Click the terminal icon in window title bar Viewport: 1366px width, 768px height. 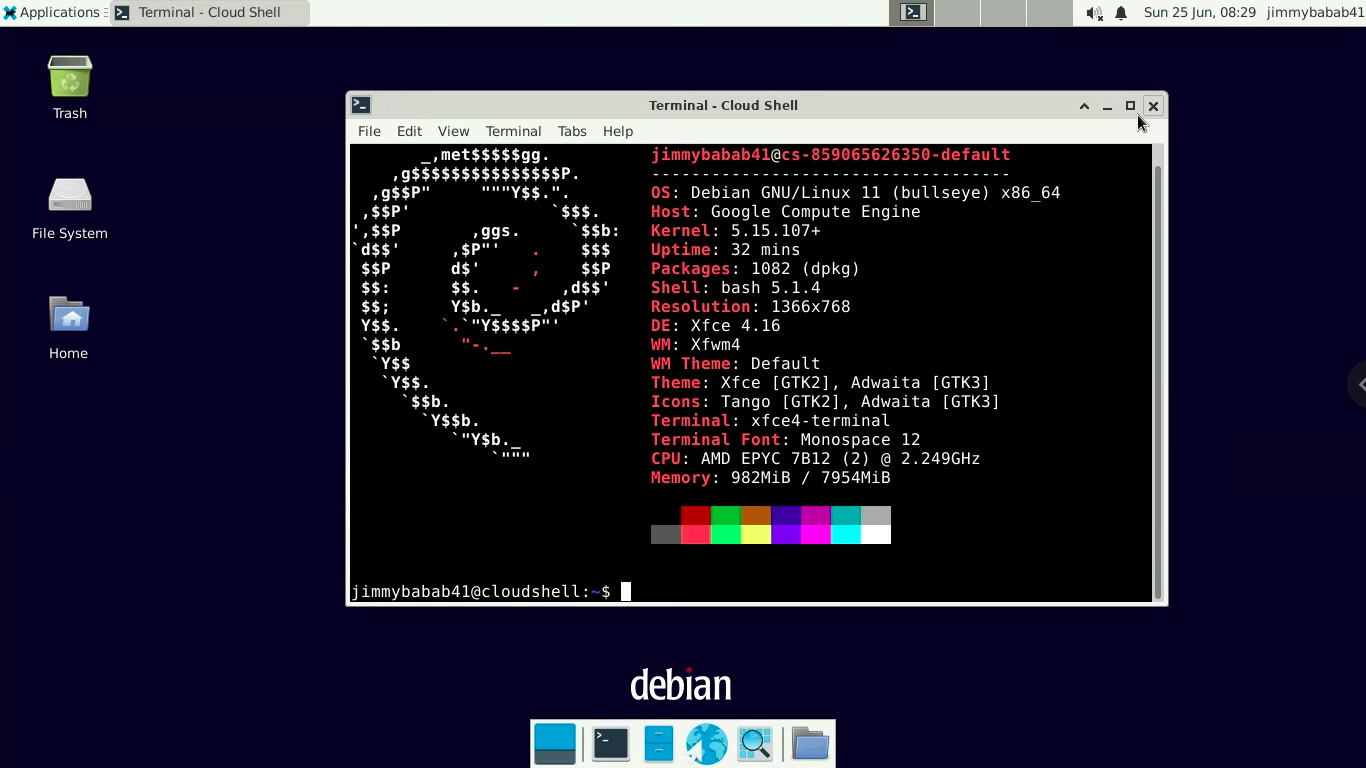[x=361, y=105]
